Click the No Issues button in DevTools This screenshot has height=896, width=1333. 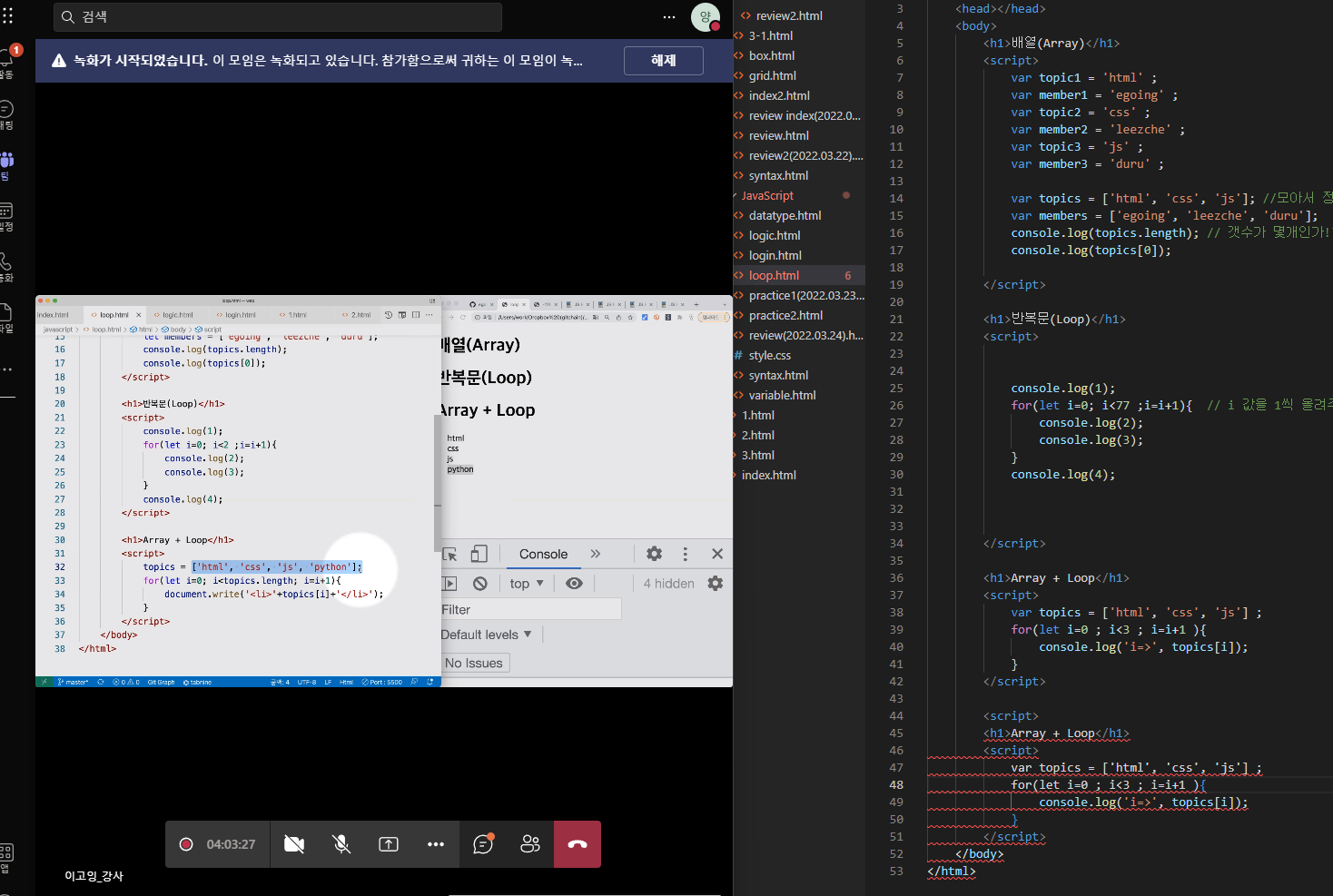[x=474, y=663]
